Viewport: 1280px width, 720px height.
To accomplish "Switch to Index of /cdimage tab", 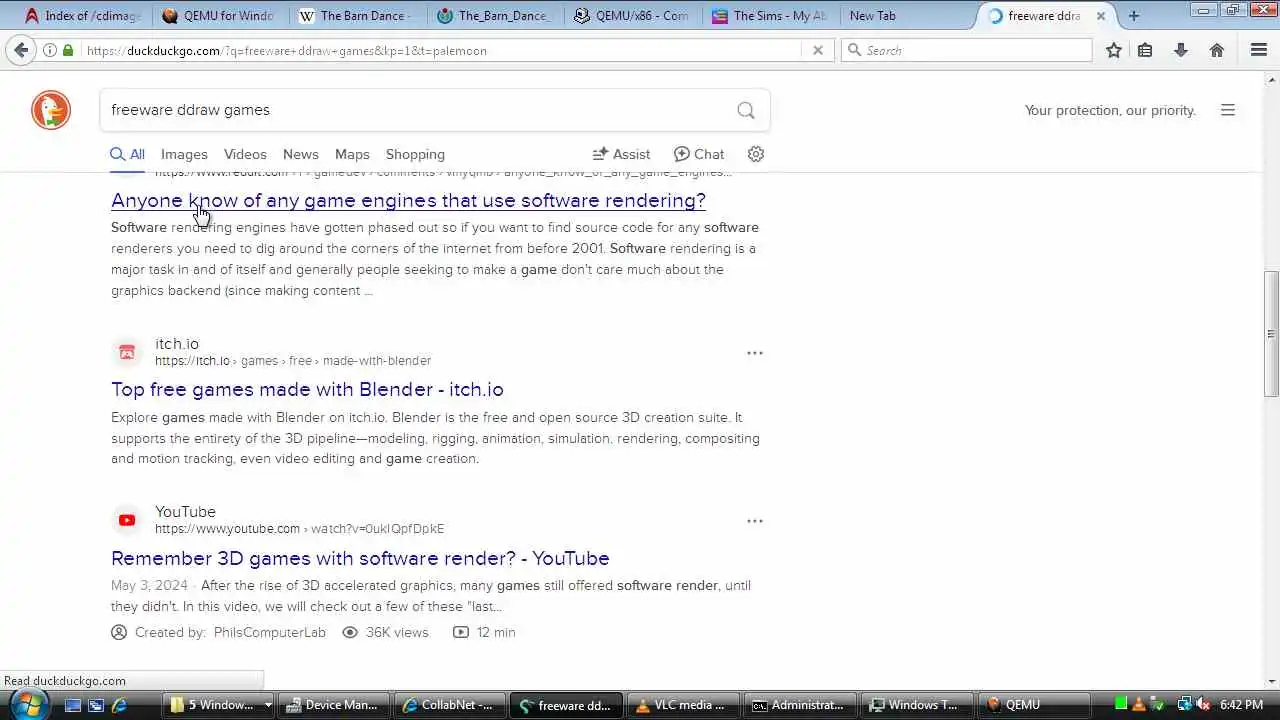I will pos(82,15).
